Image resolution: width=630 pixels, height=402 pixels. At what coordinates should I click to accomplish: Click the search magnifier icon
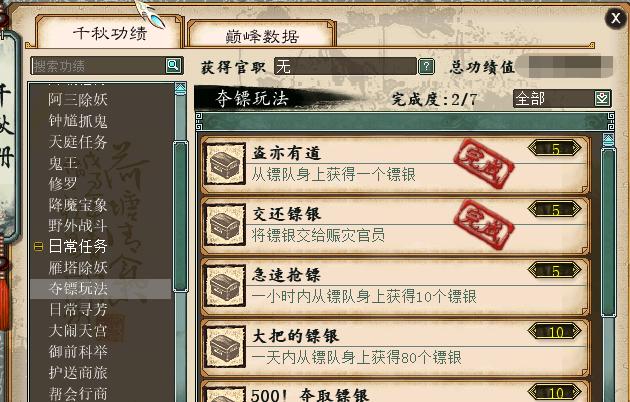coord(173,65)
